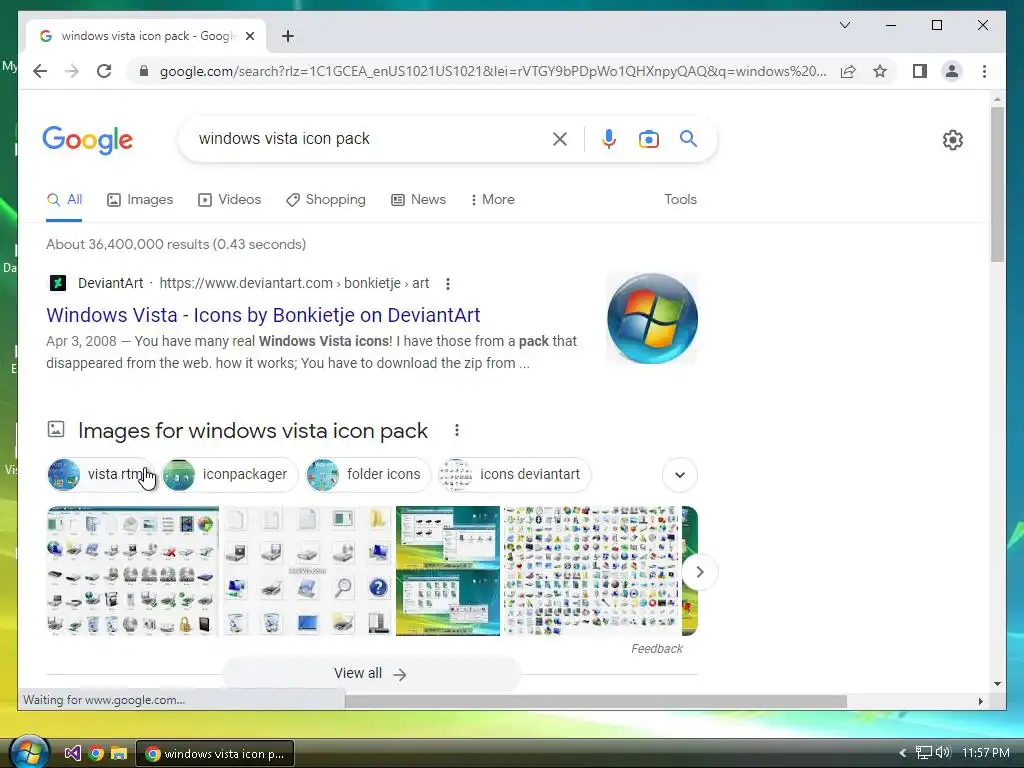Screen dimensions: 1024x768
Task: Open options for Images section dots
Action: pyautogui.click(x=456, y=430)
